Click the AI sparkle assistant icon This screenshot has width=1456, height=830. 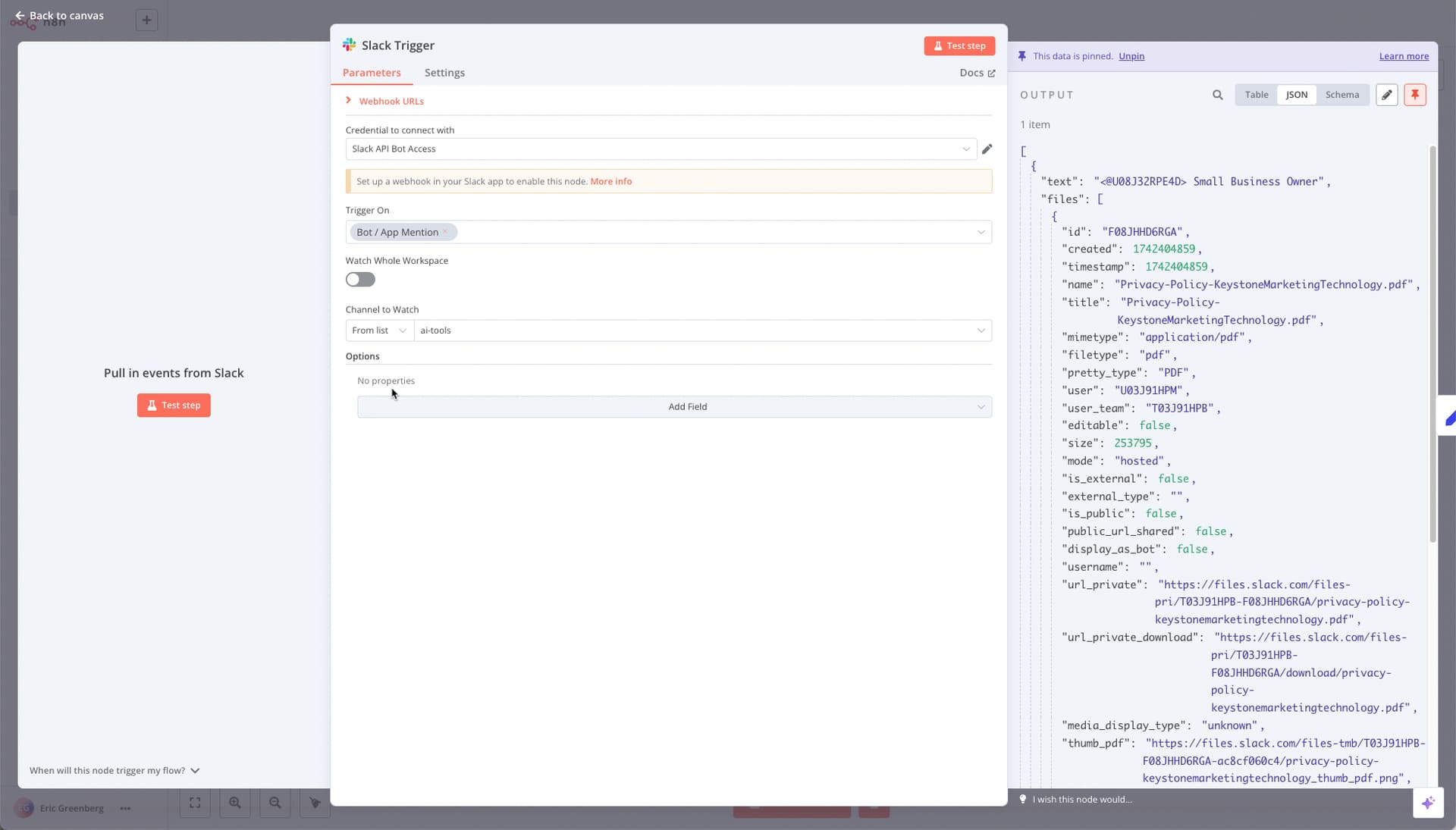1428,803
